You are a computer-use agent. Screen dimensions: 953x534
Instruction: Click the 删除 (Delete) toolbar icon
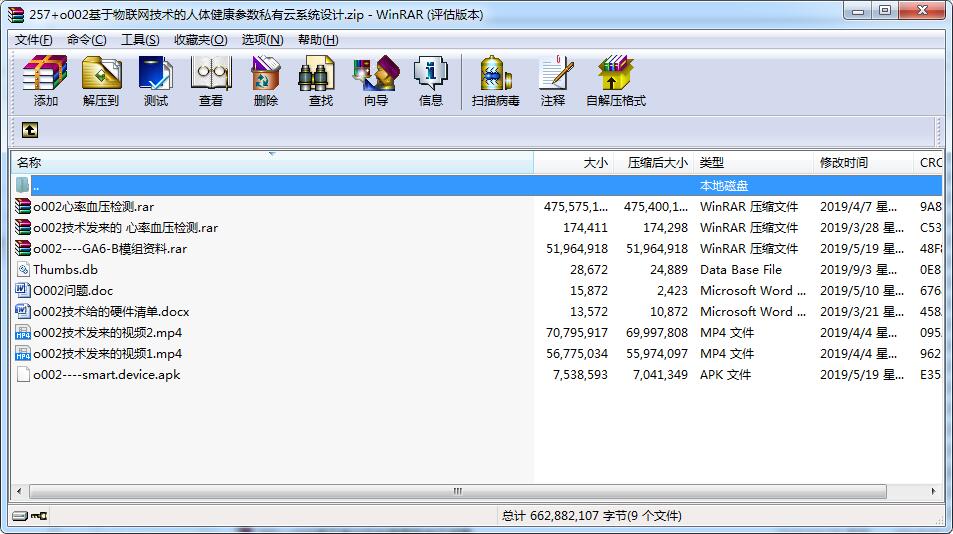pyautogui.click(x=266, y=81)
